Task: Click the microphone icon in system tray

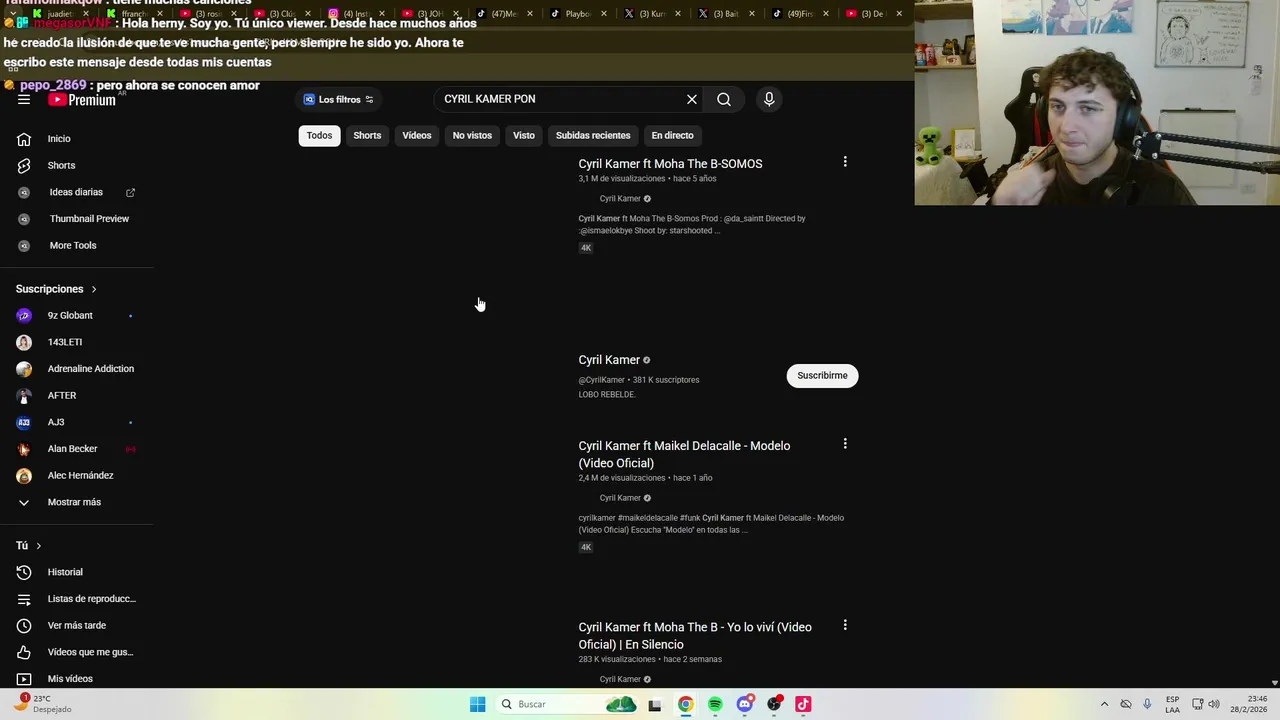Action: click(x=1147, y=704)
